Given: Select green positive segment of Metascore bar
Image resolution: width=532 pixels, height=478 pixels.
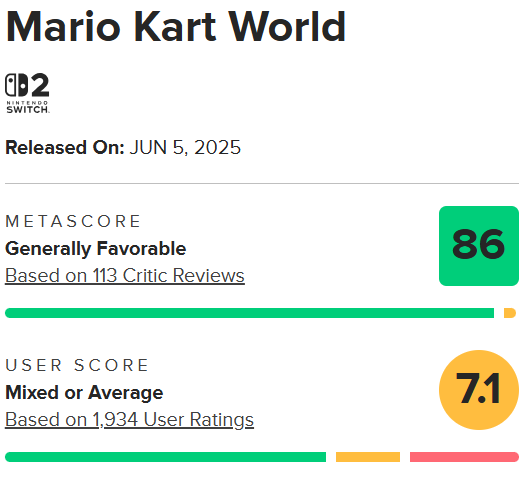Looking at the screenshot, I should click(249, 313).
